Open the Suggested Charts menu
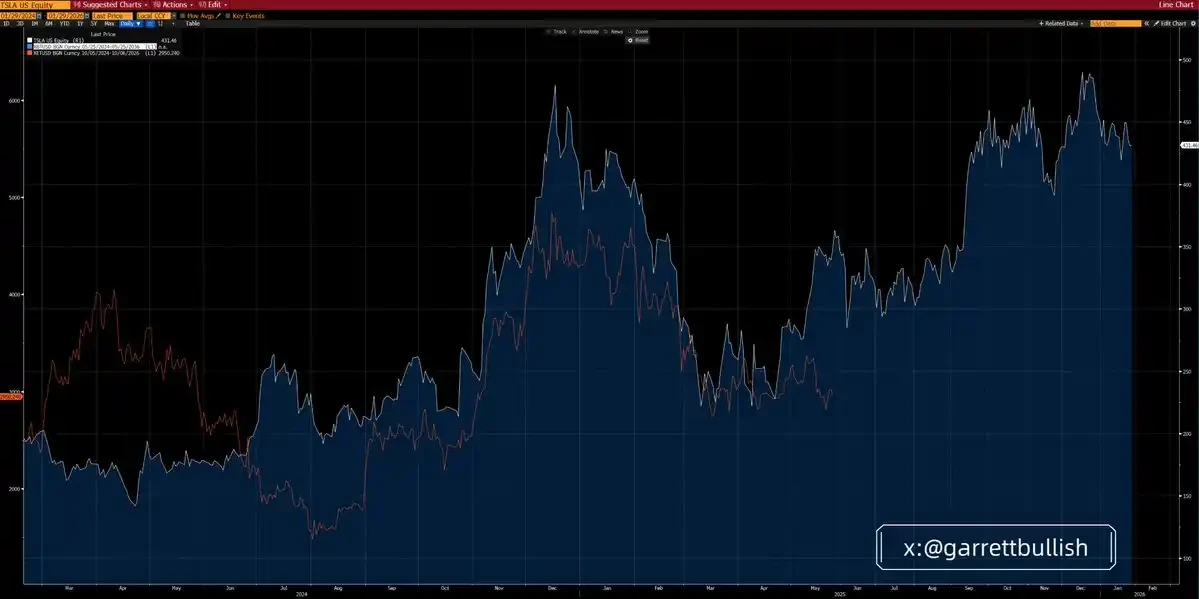Viewport: 1199px width, 599px height. coord(111,4)
